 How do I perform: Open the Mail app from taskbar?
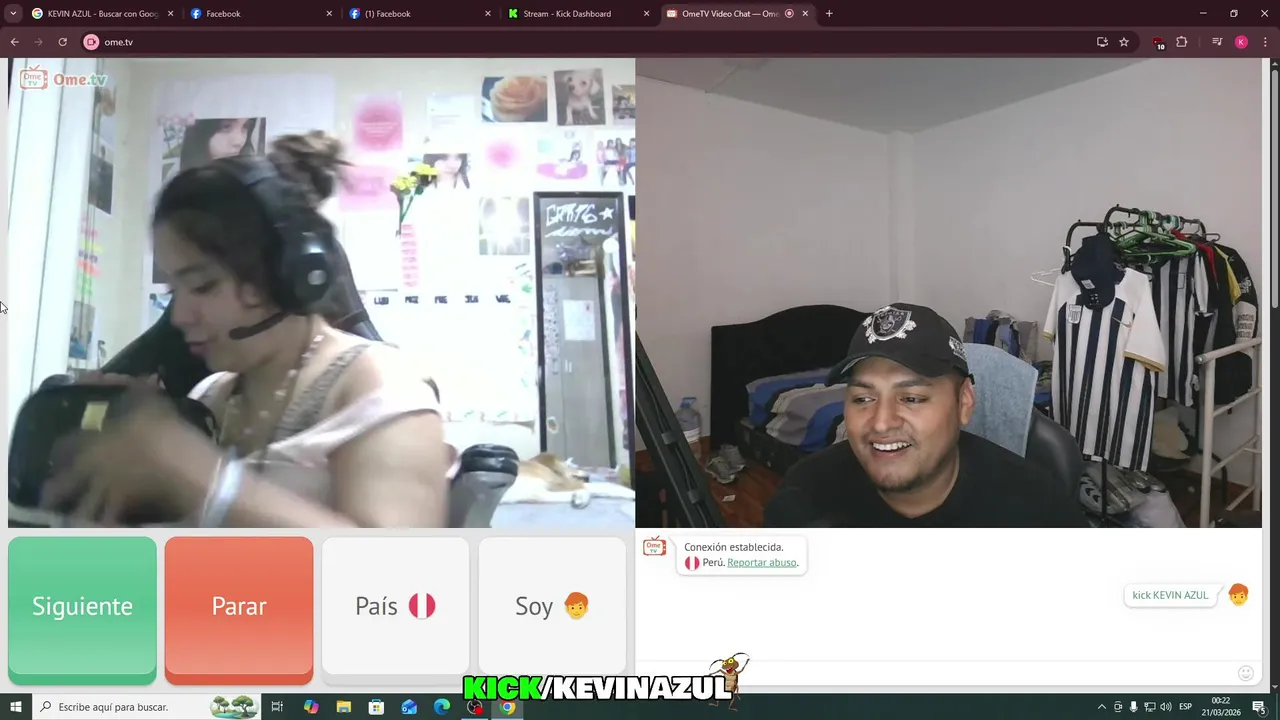(x=409, y=707)
